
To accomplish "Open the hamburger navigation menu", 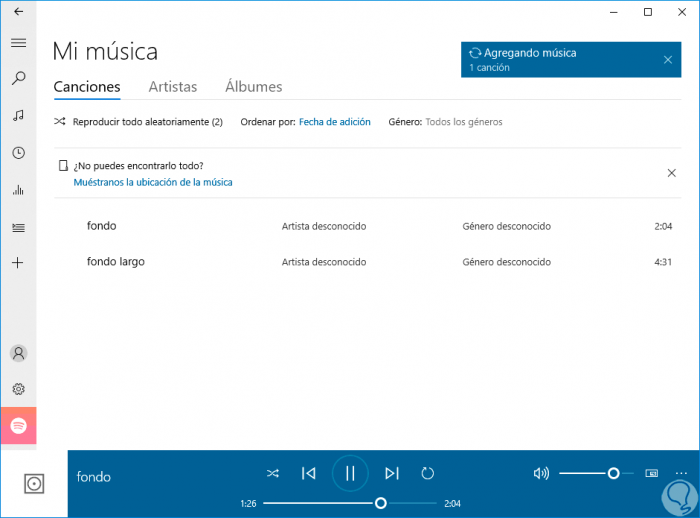I will pyautogui.click(x=18, y=43).
